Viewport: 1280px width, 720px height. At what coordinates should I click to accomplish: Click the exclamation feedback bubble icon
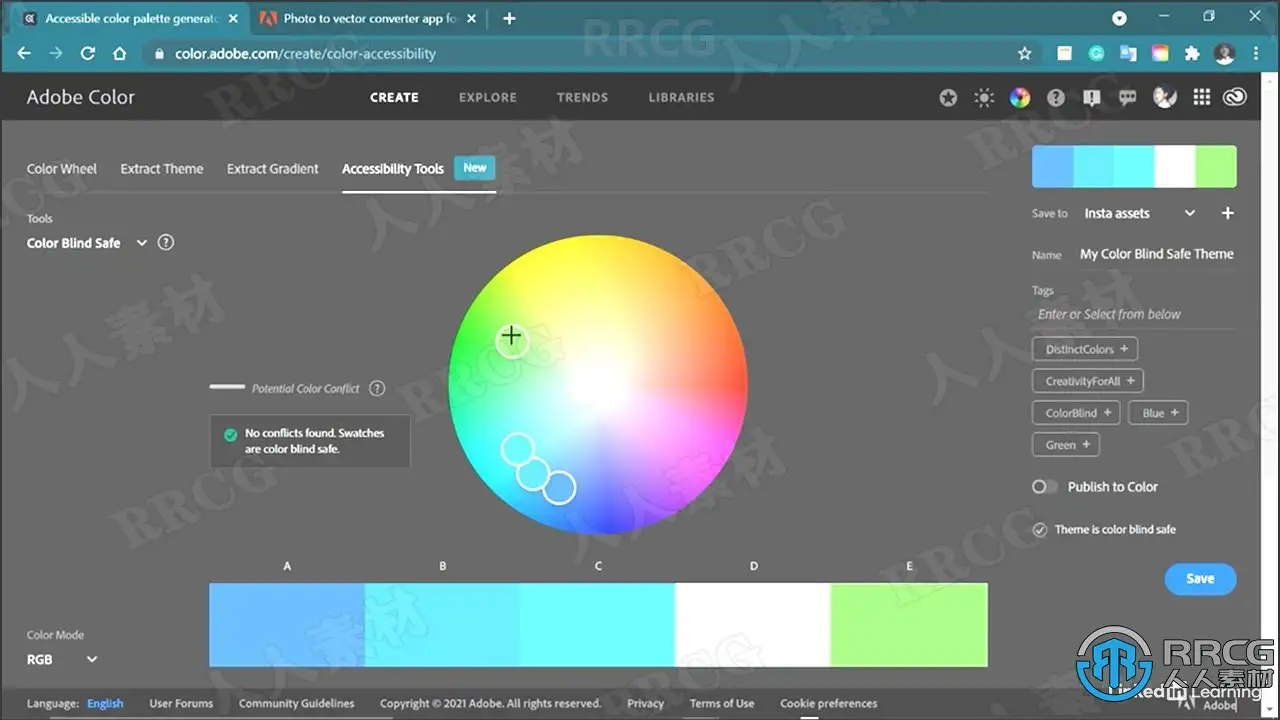(1092, 97)
